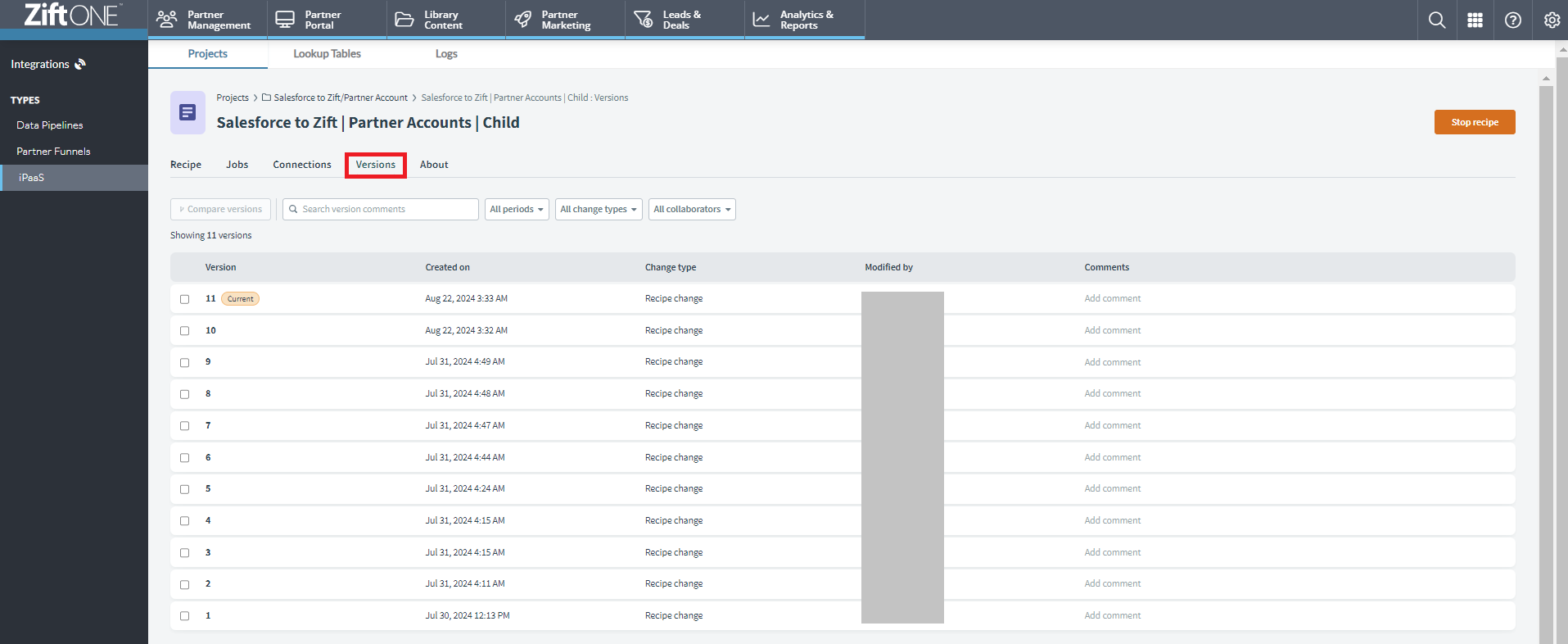Screen dimensions: 1568x644
Task: Click the Stop recipe button
Action: [x=1475, y=122]
